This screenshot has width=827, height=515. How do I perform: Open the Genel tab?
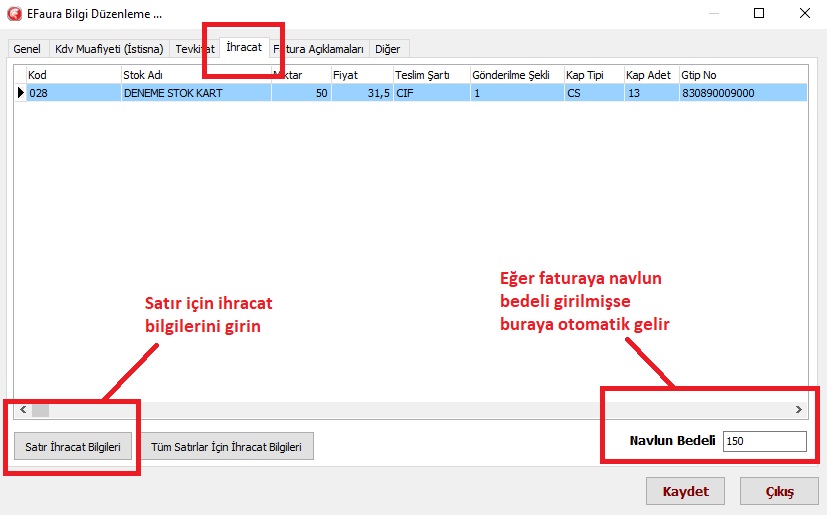pyautogui.click(x=27, y=48)
